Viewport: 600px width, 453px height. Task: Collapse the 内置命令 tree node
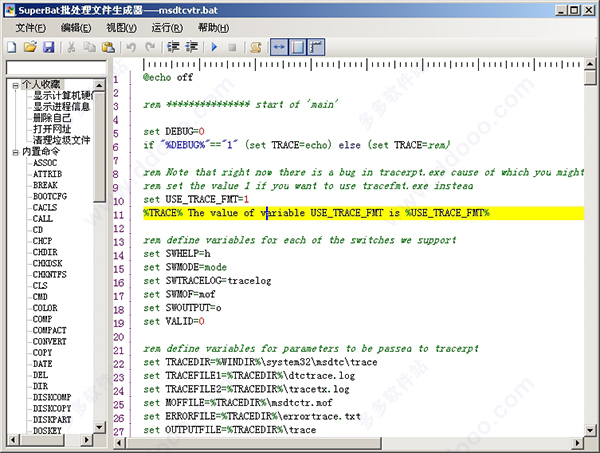15,152
